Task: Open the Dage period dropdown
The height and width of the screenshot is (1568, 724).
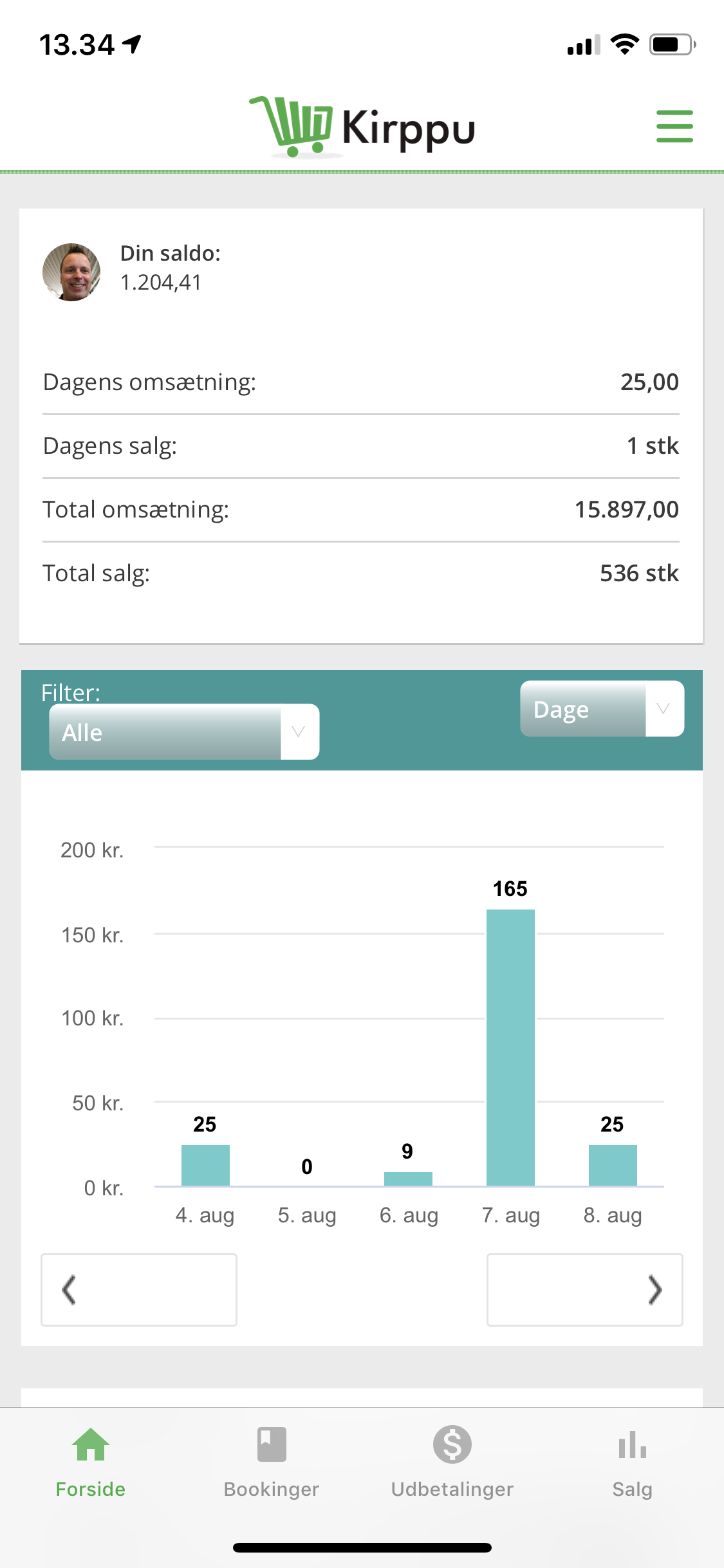Action: click(x=602, y=709)
